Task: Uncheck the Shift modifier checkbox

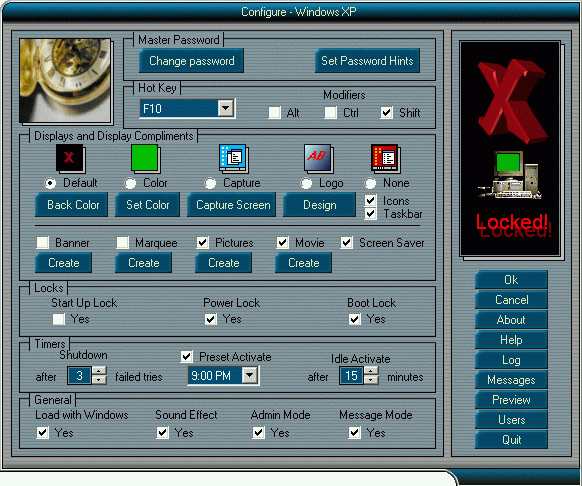Action: pos(386,112)
